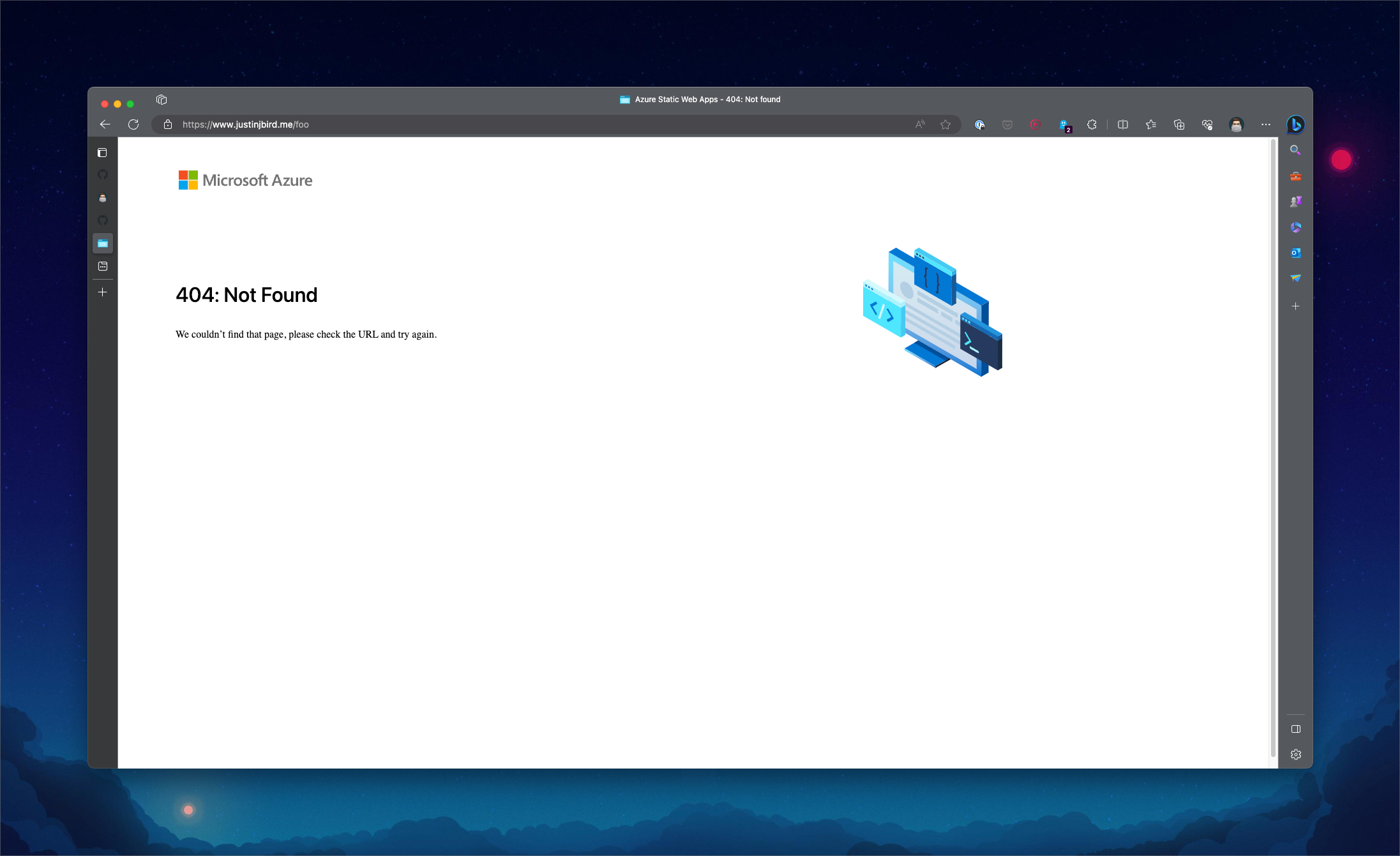Open the Tools sidebar panel
1400x856 pixels.
click(1296, 176)
